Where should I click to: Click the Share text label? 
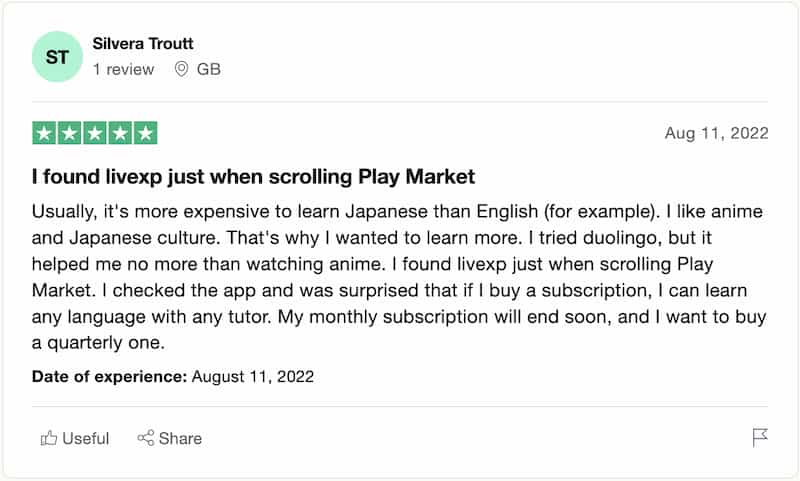180,438
